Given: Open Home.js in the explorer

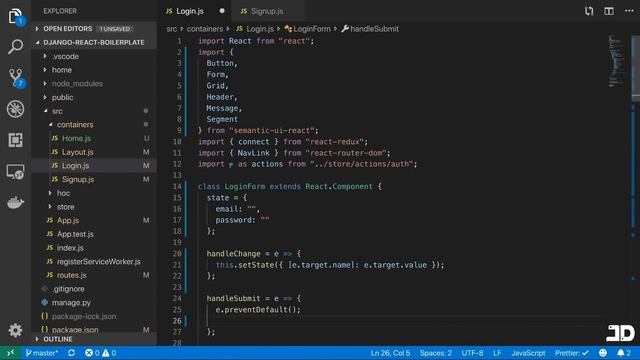Looking at the screenshot, I should pos(94,138).
